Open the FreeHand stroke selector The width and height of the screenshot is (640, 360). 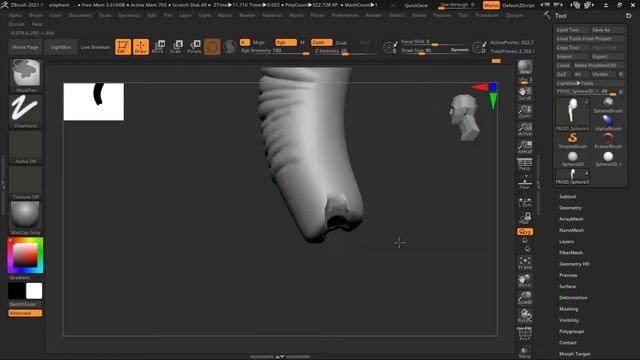(26, 111)
